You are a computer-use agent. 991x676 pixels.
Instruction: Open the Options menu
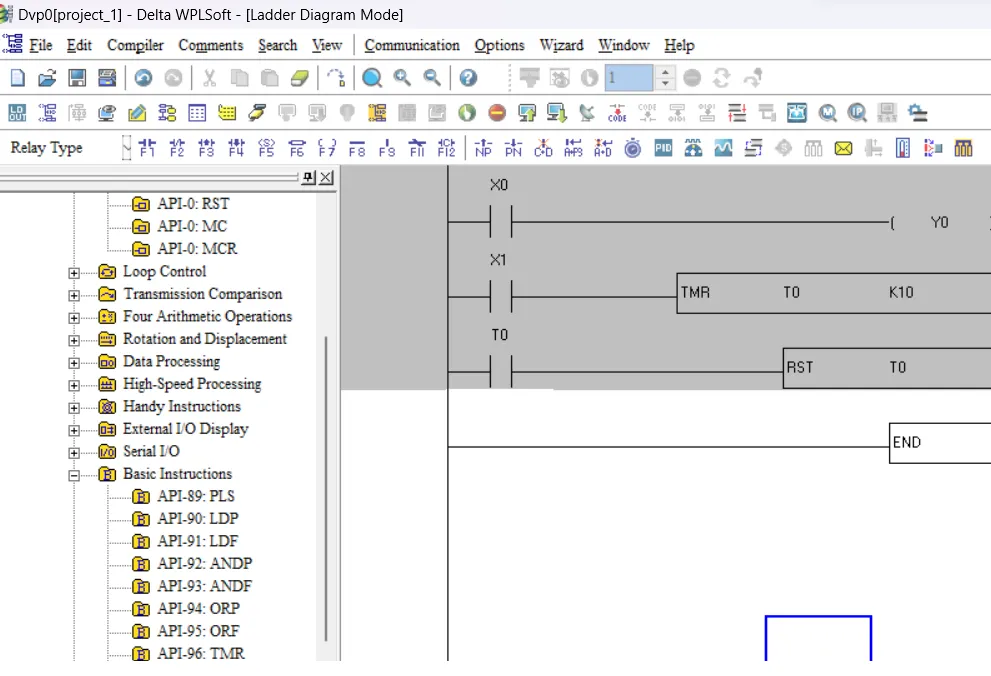point(499,45)
